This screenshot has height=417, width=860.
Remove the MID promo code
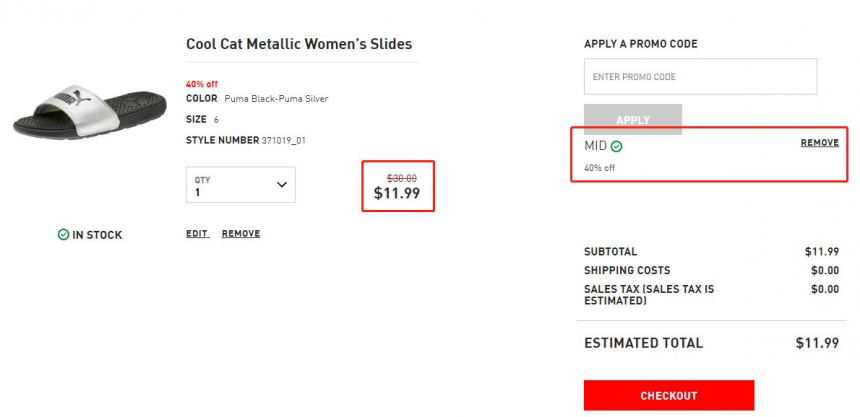pyautogui.click(x=819, y=143)
